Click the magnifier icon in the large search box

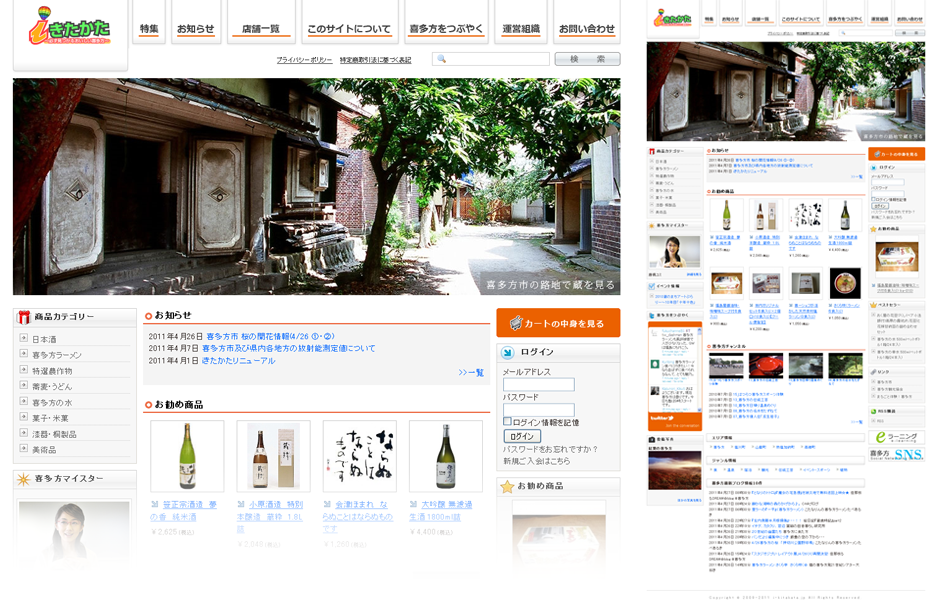click(442, 59)
